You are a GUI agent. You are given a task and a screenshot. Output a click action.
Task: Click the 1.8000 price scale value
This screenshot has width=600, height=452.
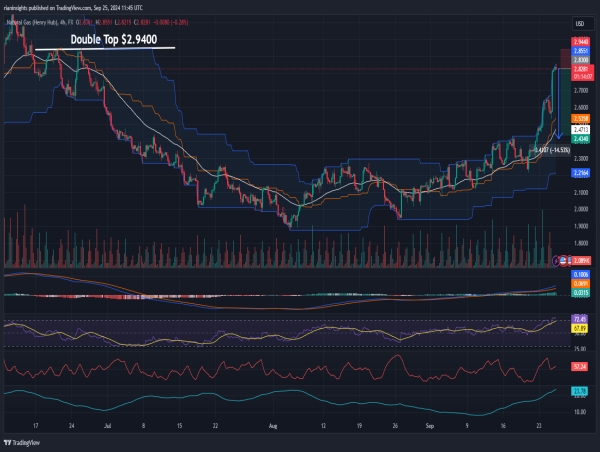pyautogui.click(x=581, y=243)
